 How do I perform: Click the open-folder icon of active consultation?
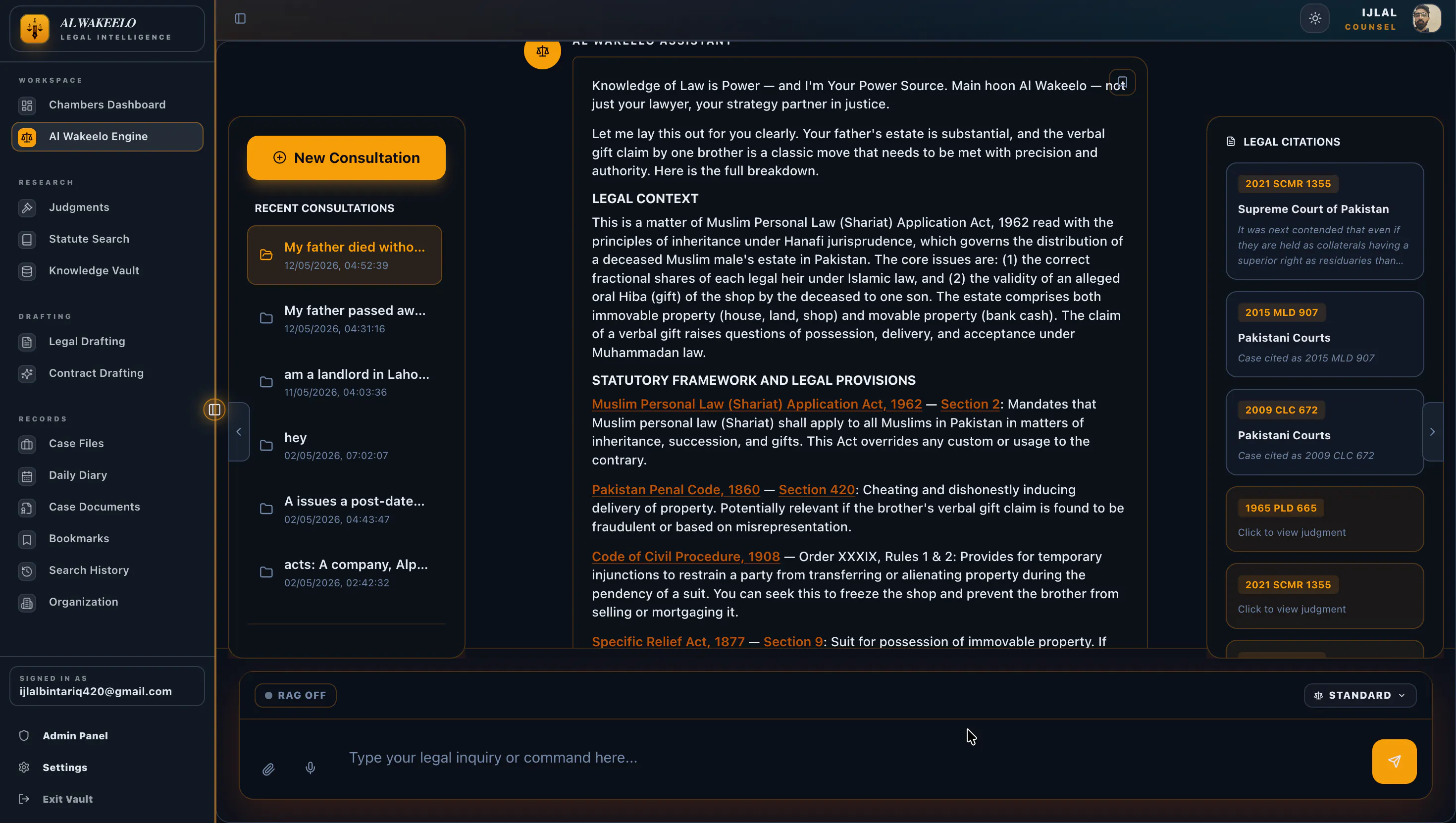pyautogui.click(x=266, y=255)
